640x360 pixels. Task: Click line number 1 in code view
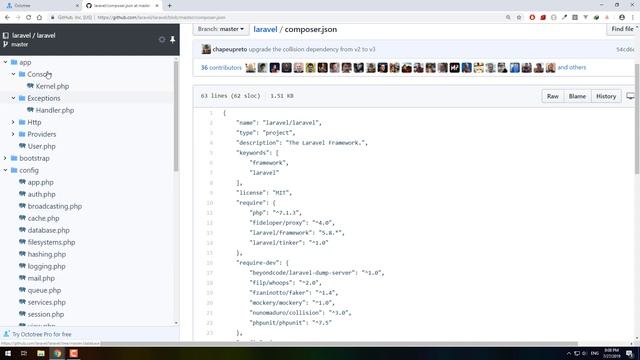point(211,113)
